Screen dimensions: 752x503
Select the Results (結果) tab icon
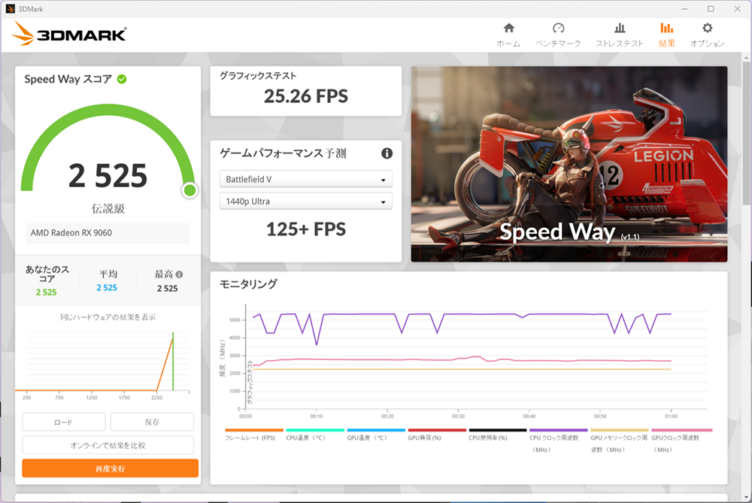[666, 34]
